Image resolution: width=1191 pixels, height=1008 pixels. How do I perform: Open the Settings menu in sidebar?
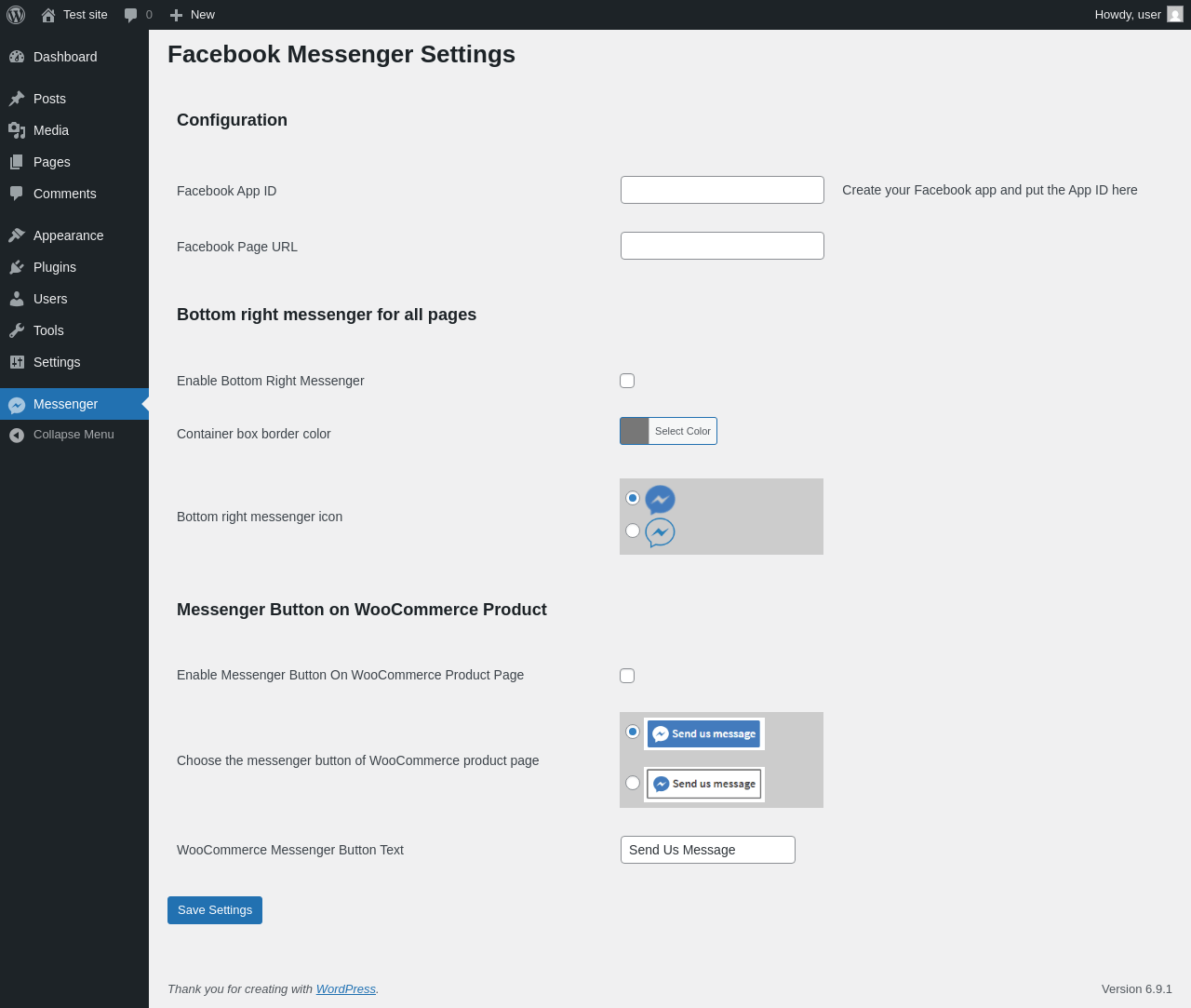[57, 362]
